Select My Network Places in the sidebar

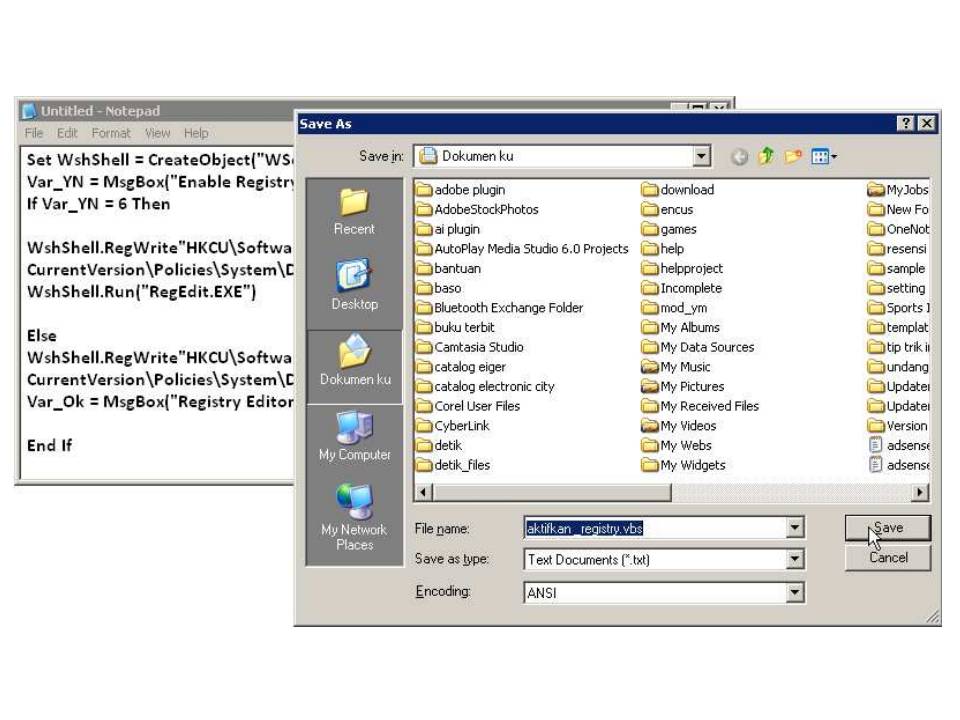(x=353, y=512)
